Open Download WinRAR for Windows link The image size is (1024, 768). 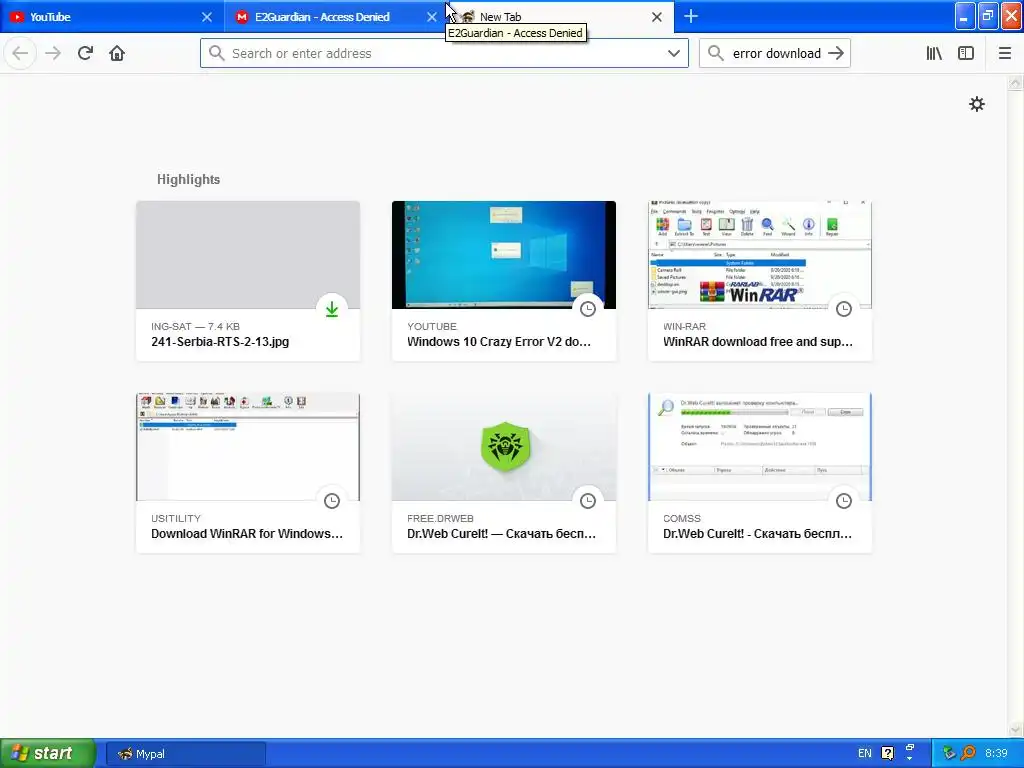(247, 534)
